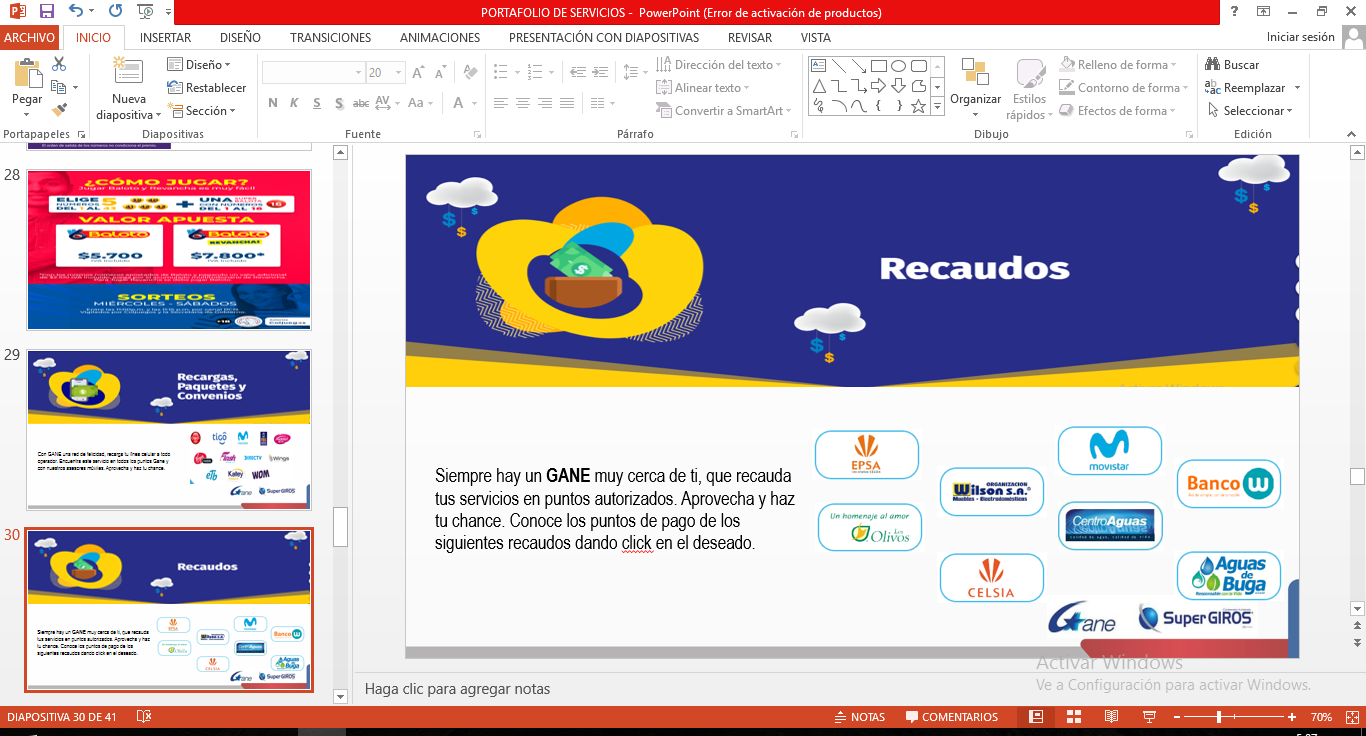Open Organizar arrange options
Image resolution: width=1366 pixels, height=736 pixels.
coord(975,87)
